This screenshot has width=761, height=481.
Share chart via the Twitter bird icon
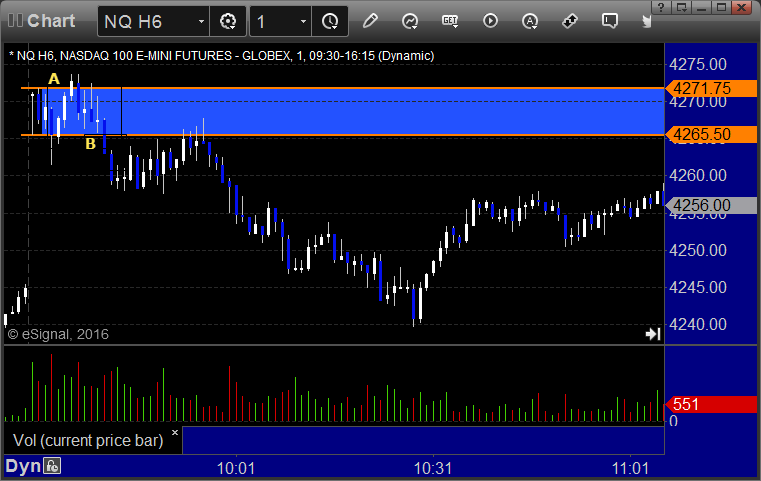646,21
